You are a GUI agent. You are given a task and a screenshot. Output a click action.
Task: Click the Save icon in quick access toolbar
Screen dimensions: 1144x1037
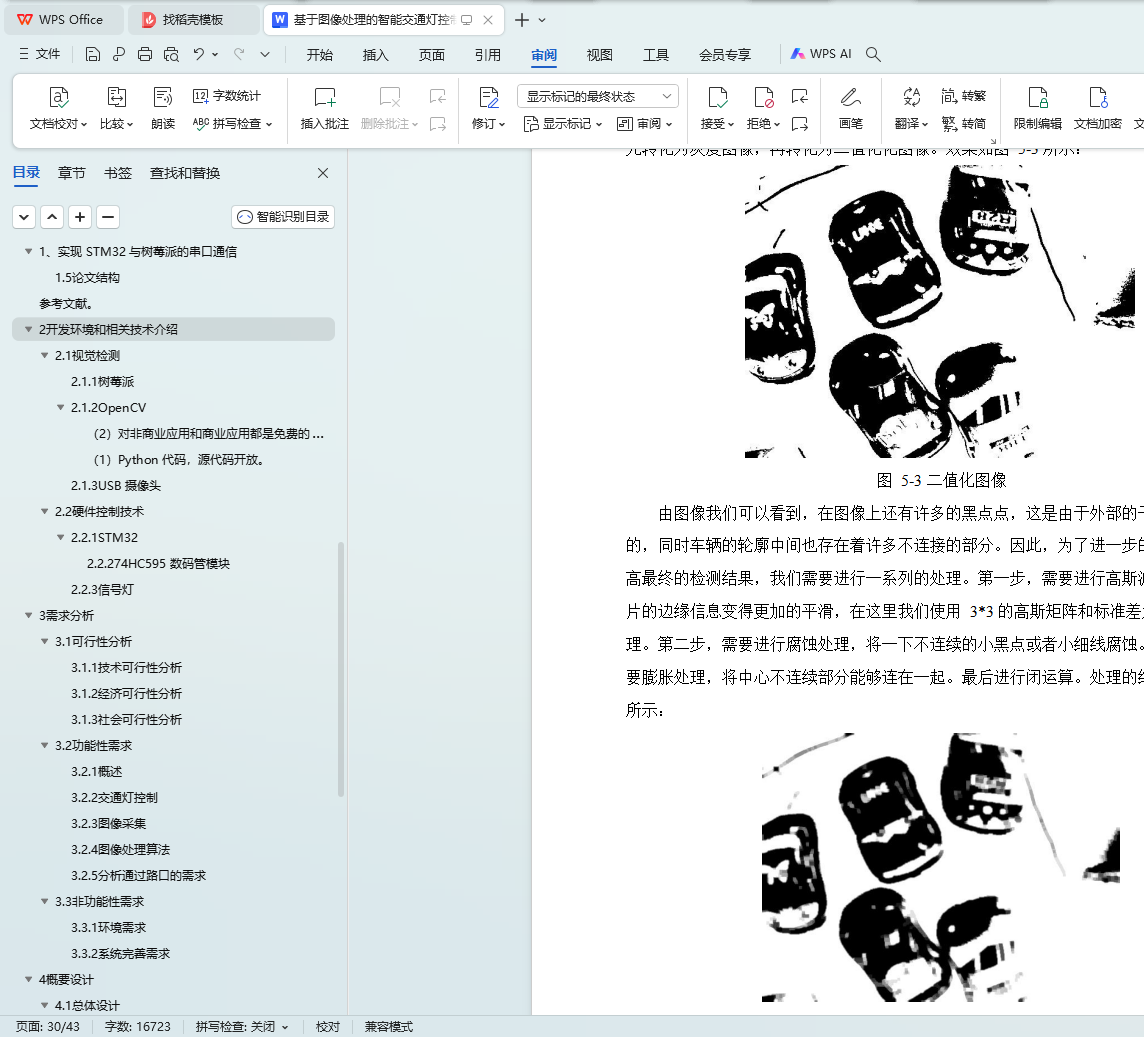(x=93, y=54)
